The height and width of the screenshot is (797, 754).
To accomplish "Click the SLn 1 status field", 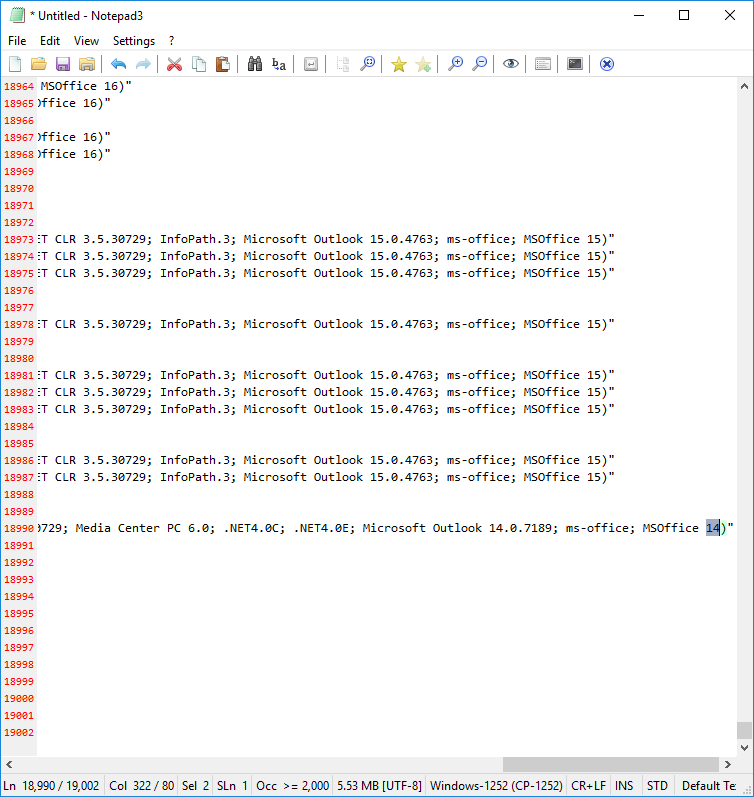I will [x=232, y=786].
